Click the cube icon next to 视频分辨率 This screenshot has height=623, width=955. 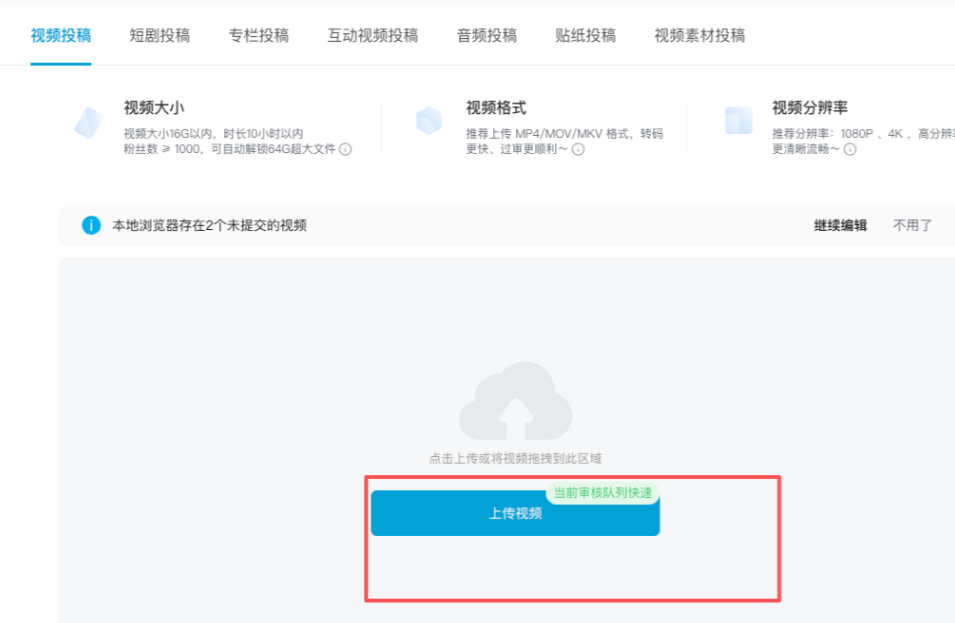click(737, 122)
